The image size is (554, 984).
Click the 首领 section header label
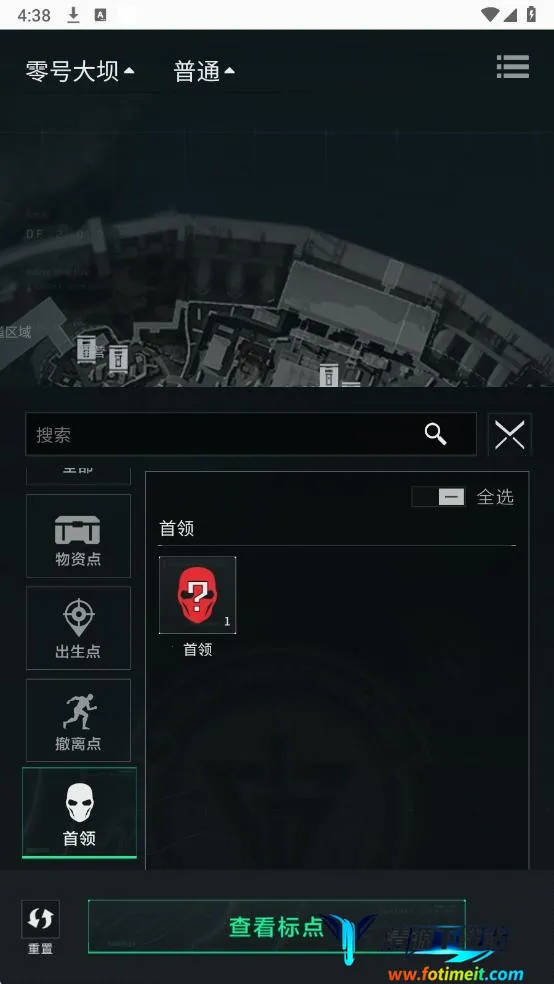pyautogui.click(x=176, y=528)
